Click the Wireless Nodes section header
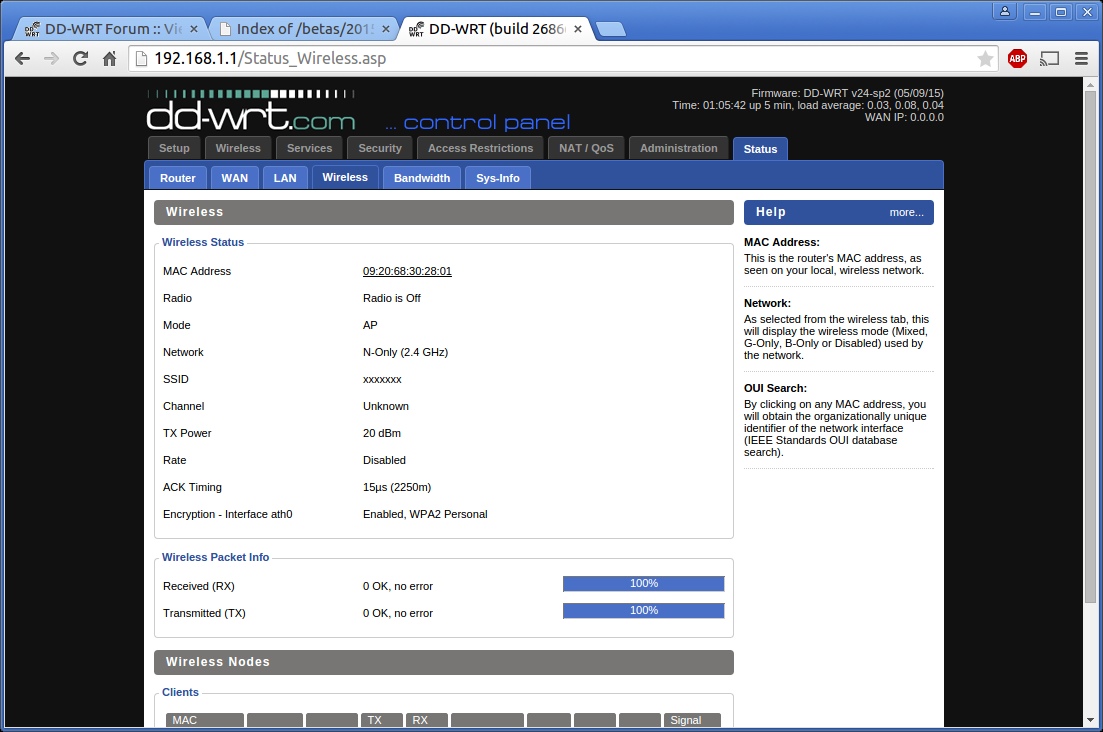 pos(444,662)
